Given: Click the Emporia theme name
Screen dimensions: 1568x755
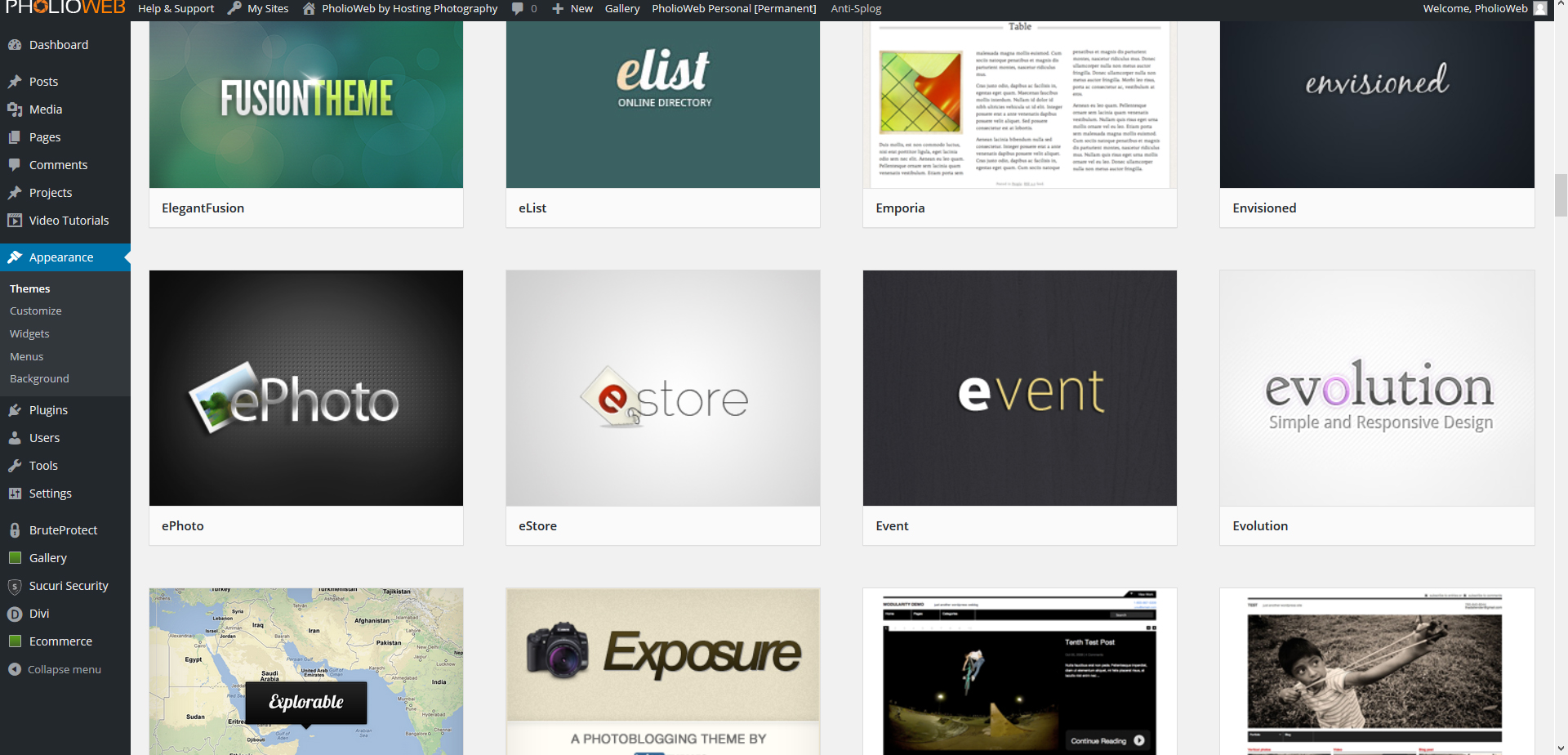Looking at the screenshot, I should [x=900, y=208].
